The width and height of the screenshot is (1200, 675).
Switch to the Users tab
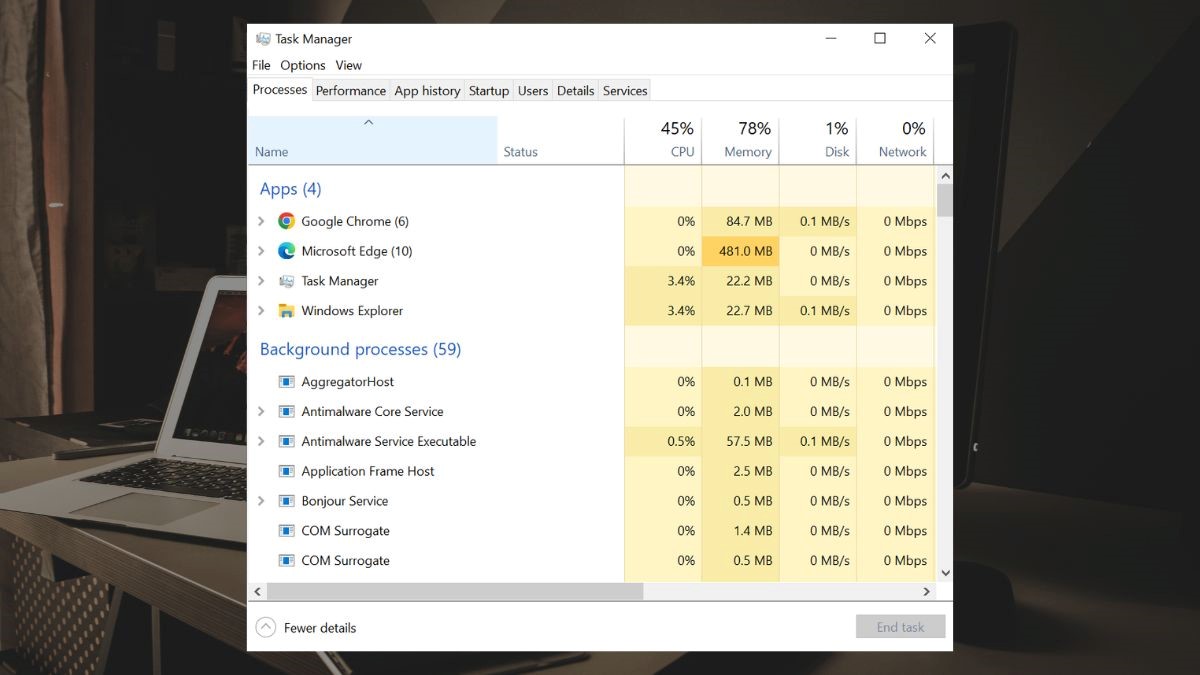click(x=533, y=91)
